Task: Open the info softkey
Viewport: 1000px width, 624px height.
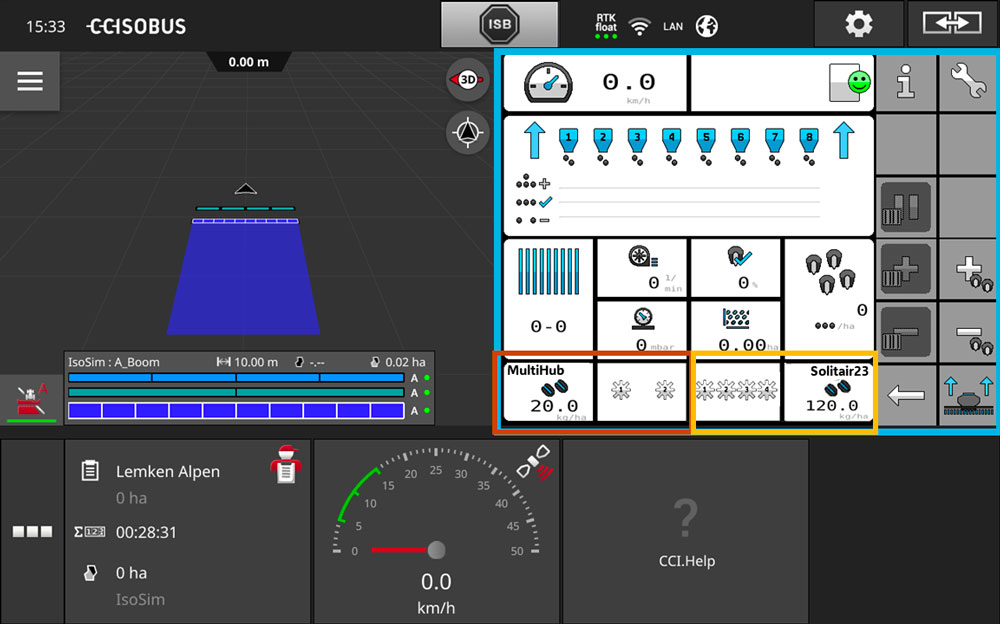Action: pyautogui.click(x=906, y=83)
